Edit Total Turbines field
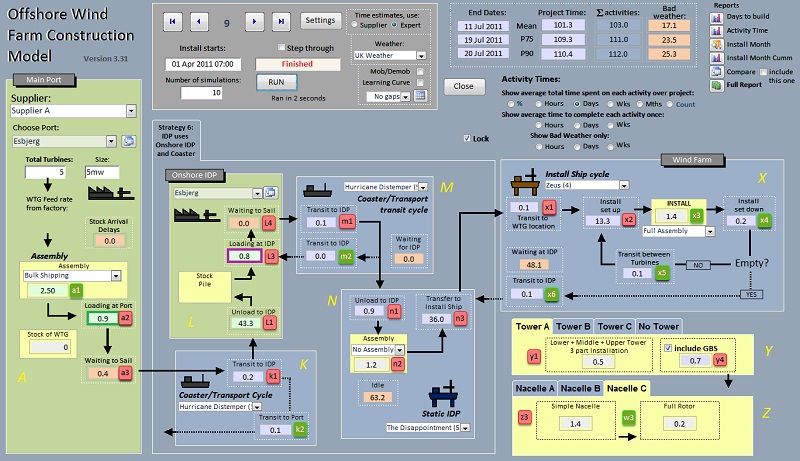Screen dimensions: 800x461 coord(45,172)
